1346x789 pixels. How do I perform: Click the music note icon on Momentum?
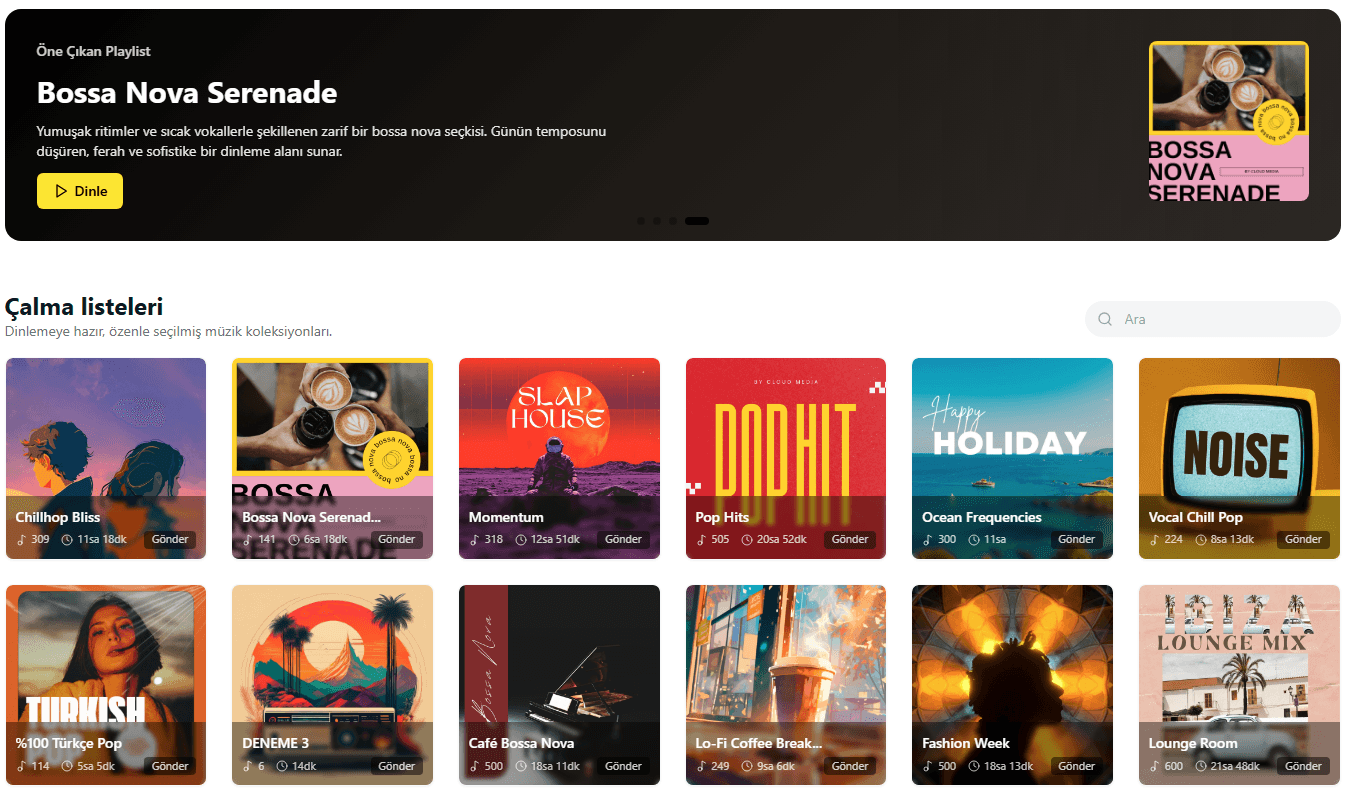(x=475, y=540)
